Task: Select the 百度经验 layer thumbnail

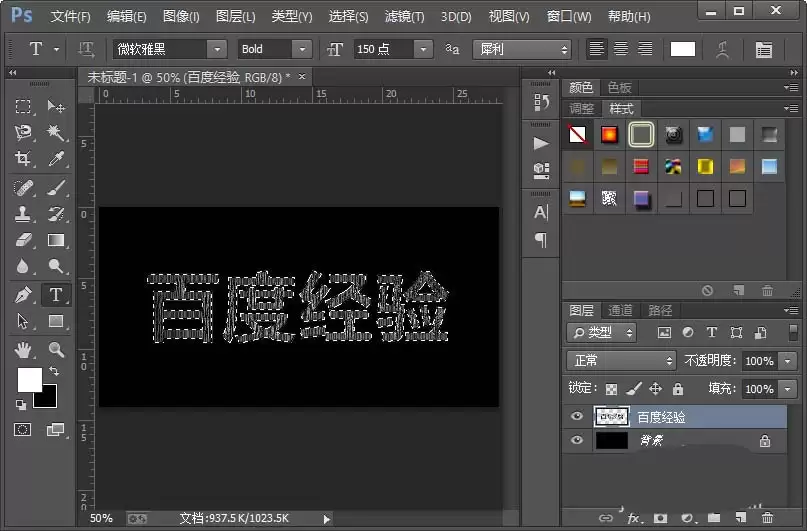Action: tap(611, 416)
